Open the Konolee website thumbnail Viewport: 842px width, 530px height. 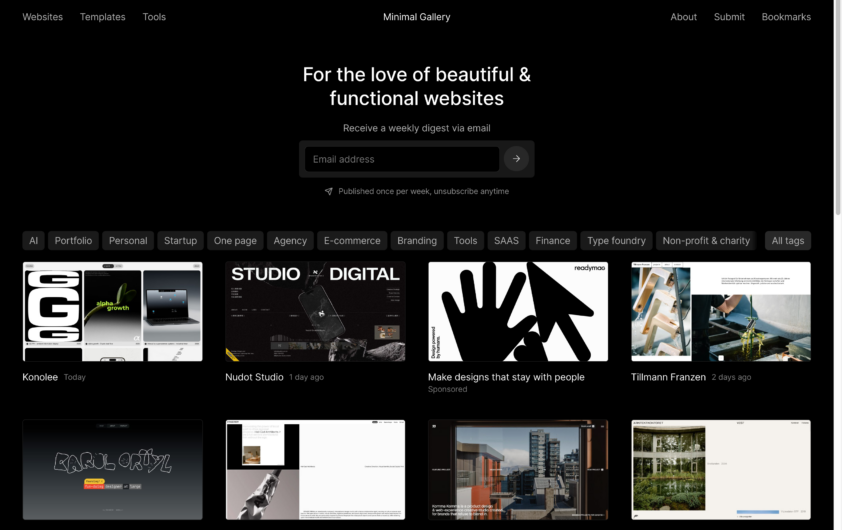point(113,311)
